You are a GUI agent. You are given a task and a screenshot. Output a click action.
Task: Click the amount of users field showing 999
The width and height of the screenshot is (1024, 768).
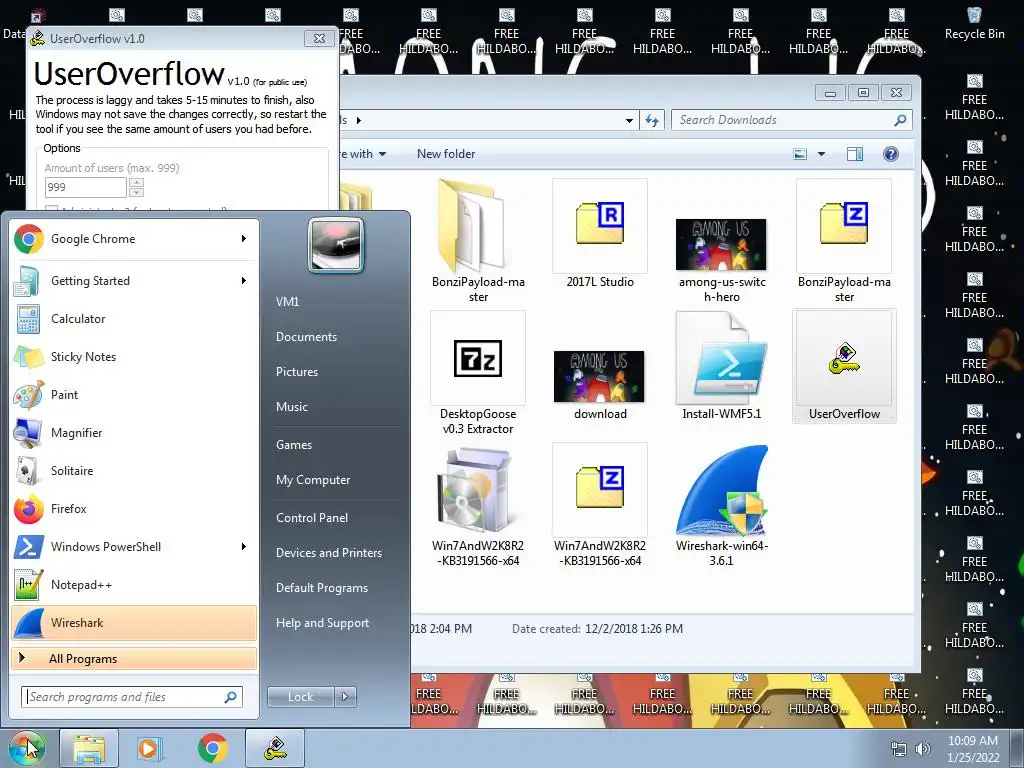point(86,187)
